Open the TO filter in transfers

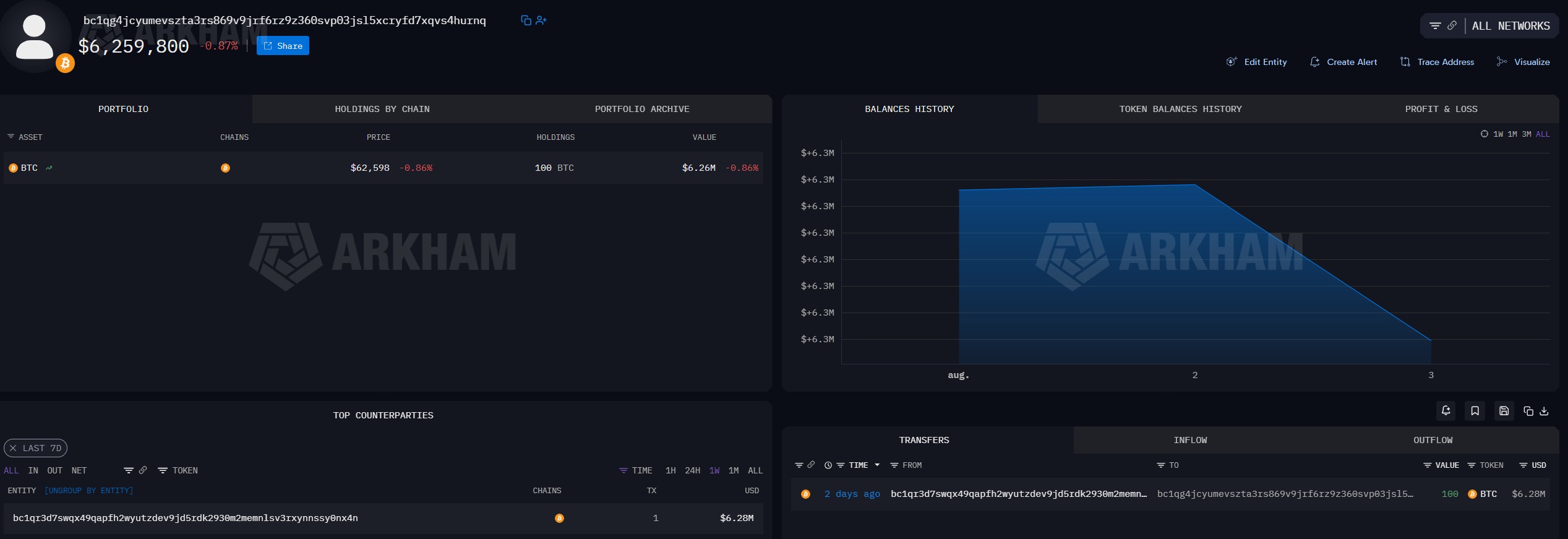click(1168, 465)
